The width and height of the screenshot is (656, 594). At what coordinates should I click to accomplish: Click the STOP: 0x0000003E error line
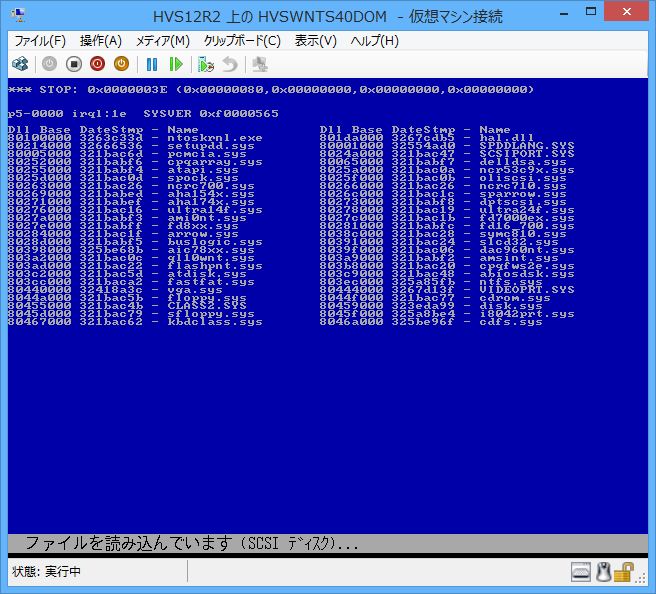coord(271,90)
